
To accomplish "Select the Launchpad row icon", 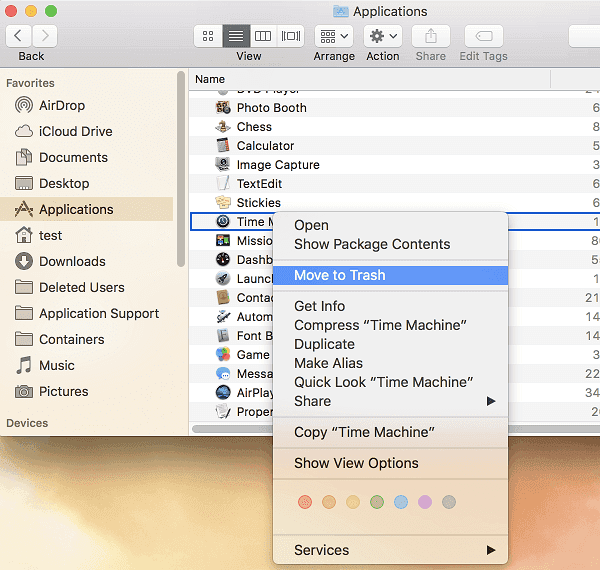I will coord(223,278).
